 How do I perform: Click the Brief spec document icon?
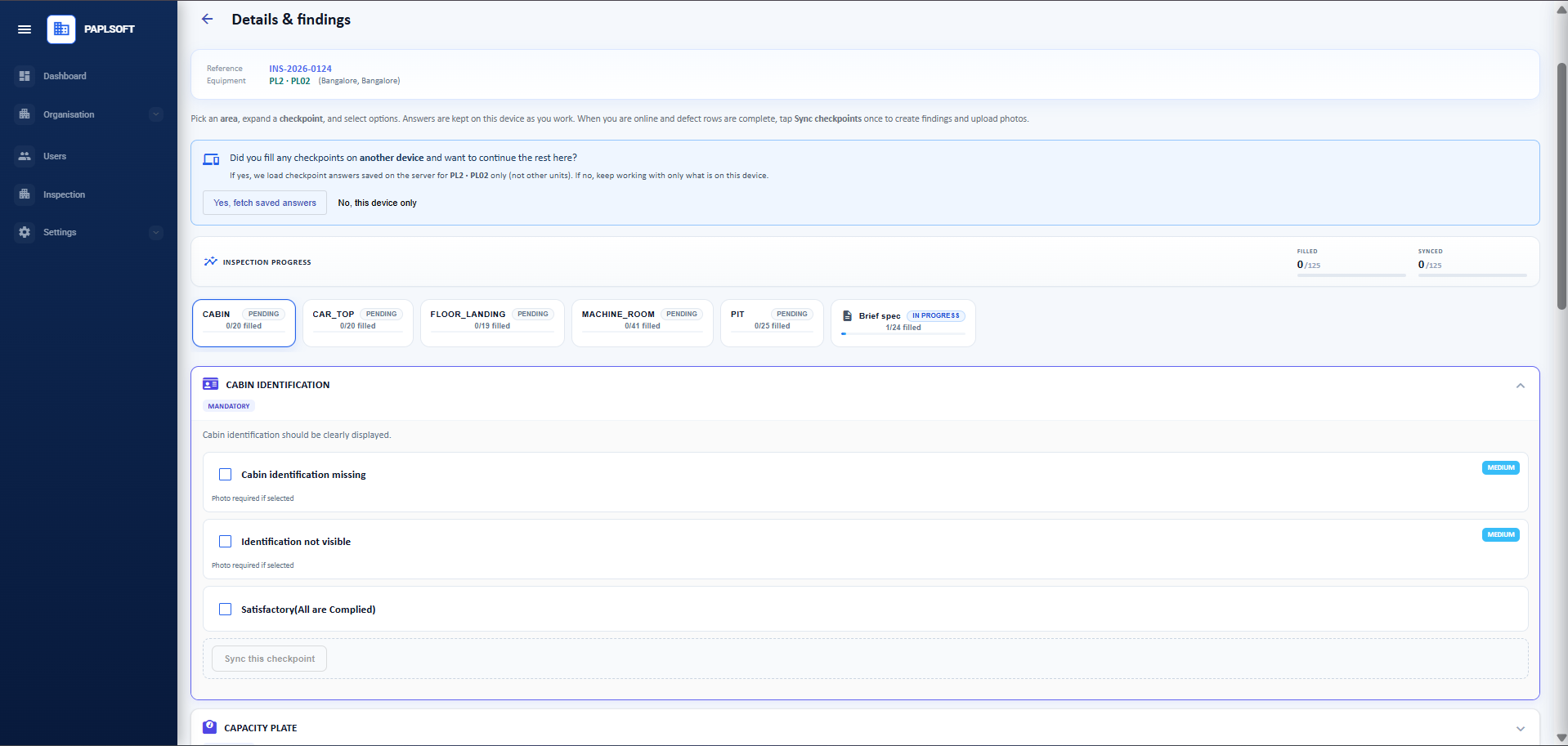tap(847, 315)
